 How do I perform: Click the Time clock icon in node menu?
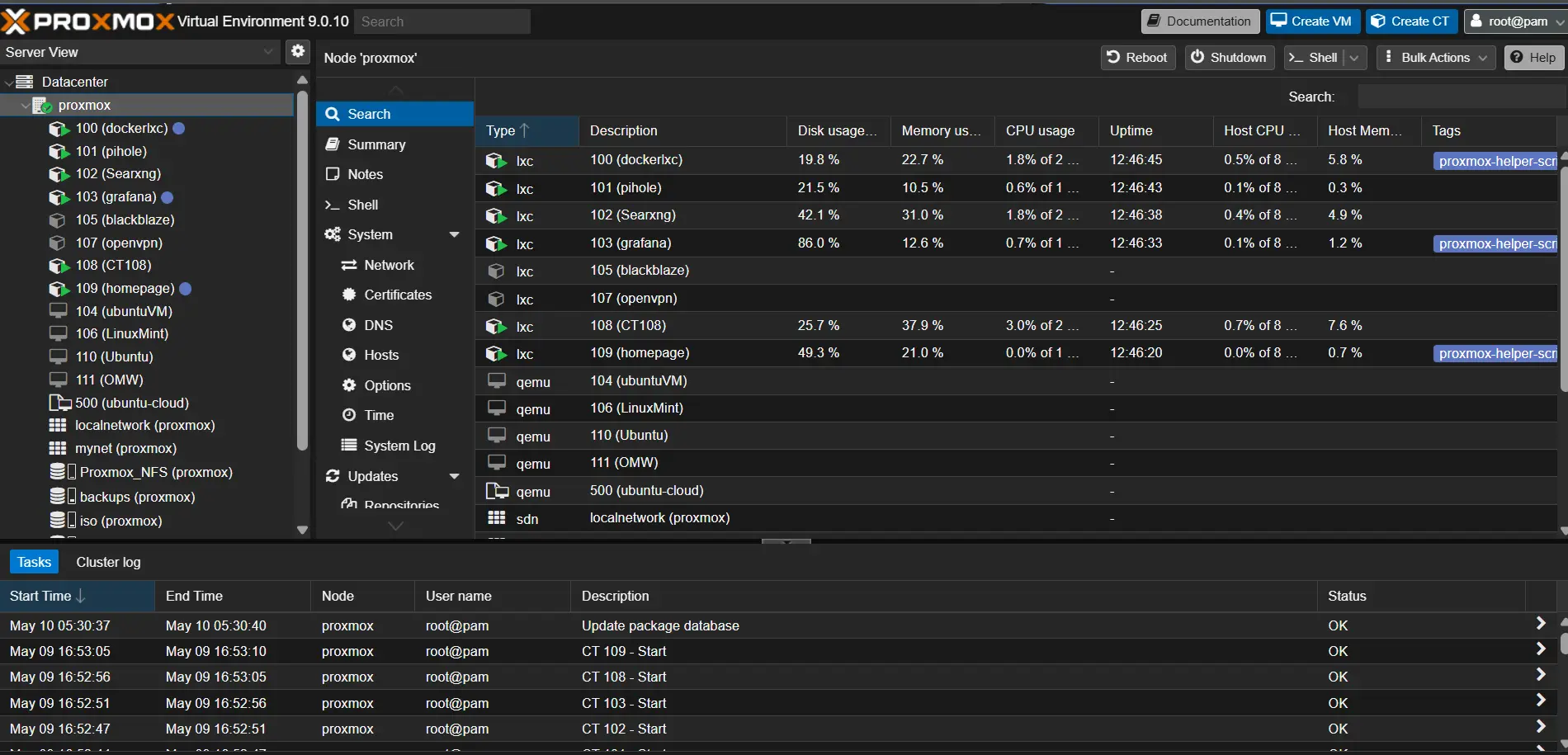pyautogui.click(x=349, y=415)
